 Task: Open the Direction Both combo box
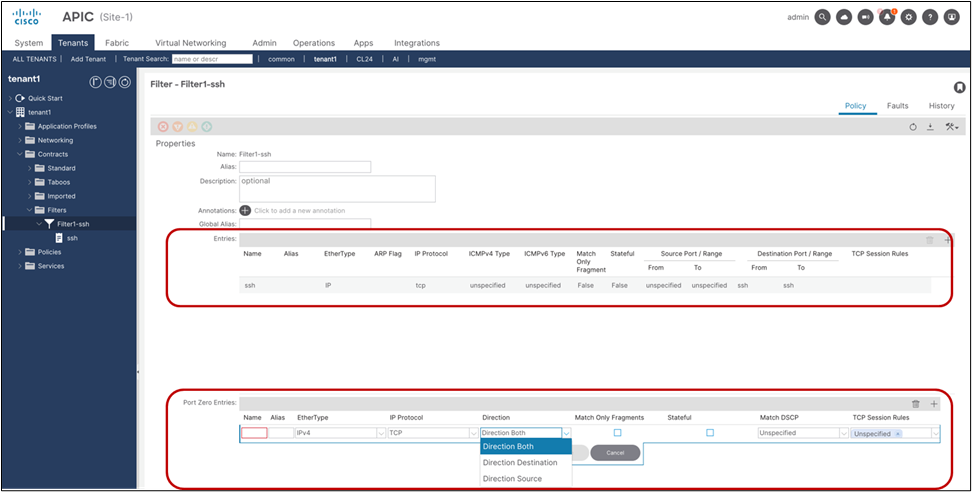click(x=526, y=433)
